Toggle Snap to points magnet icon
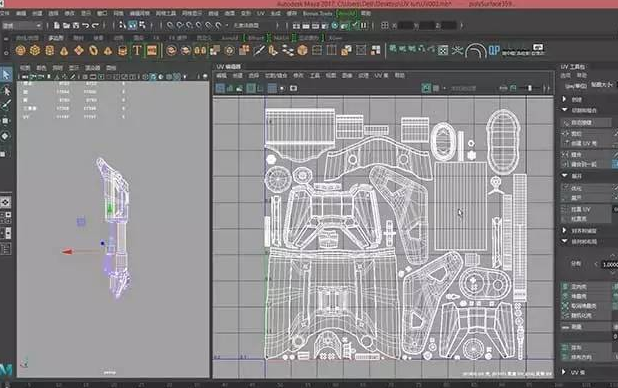This screenshot has width=618, height=388. click(x=189, y=26)
